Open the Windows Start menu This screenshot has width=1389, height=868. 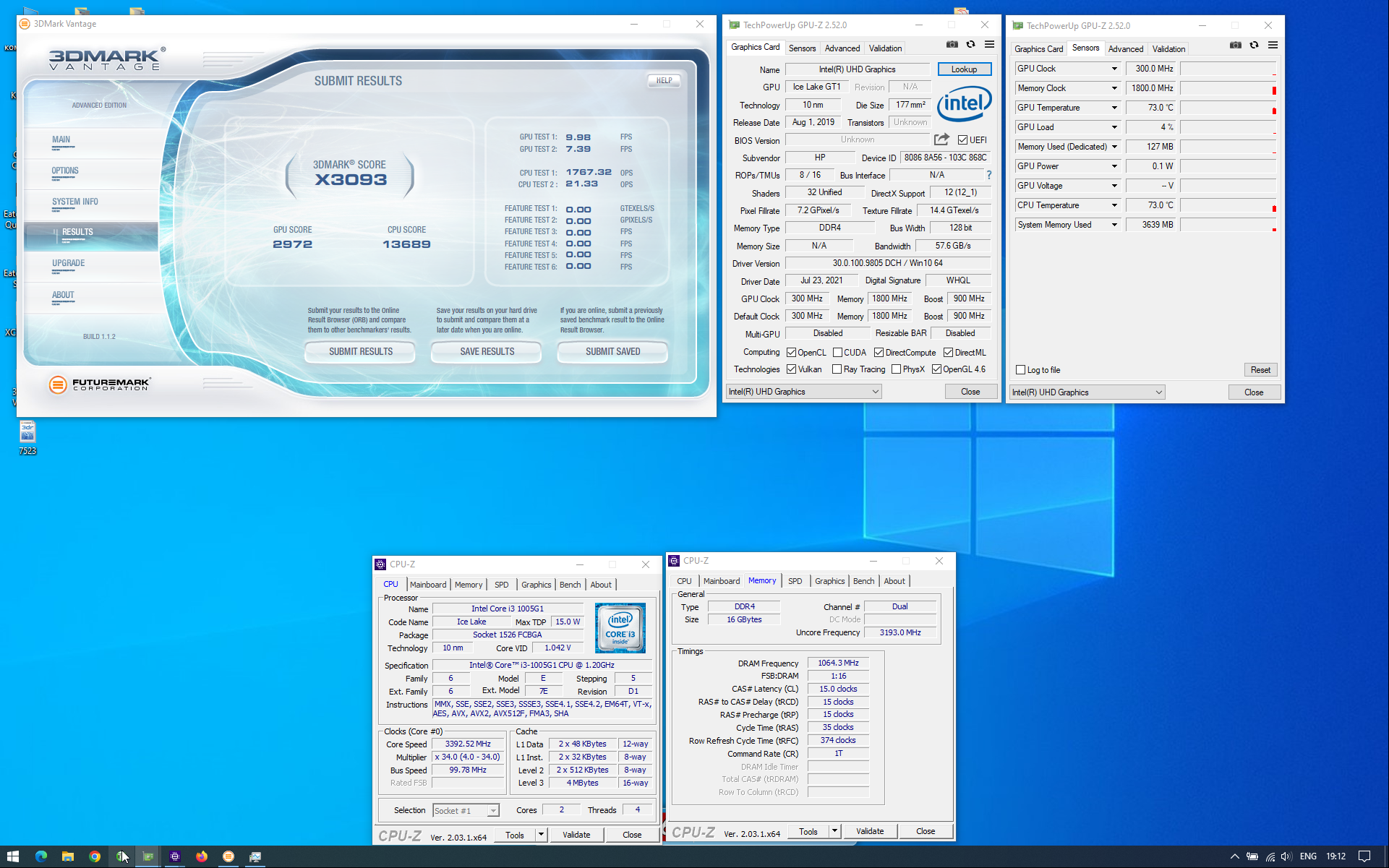coord(13,856)
